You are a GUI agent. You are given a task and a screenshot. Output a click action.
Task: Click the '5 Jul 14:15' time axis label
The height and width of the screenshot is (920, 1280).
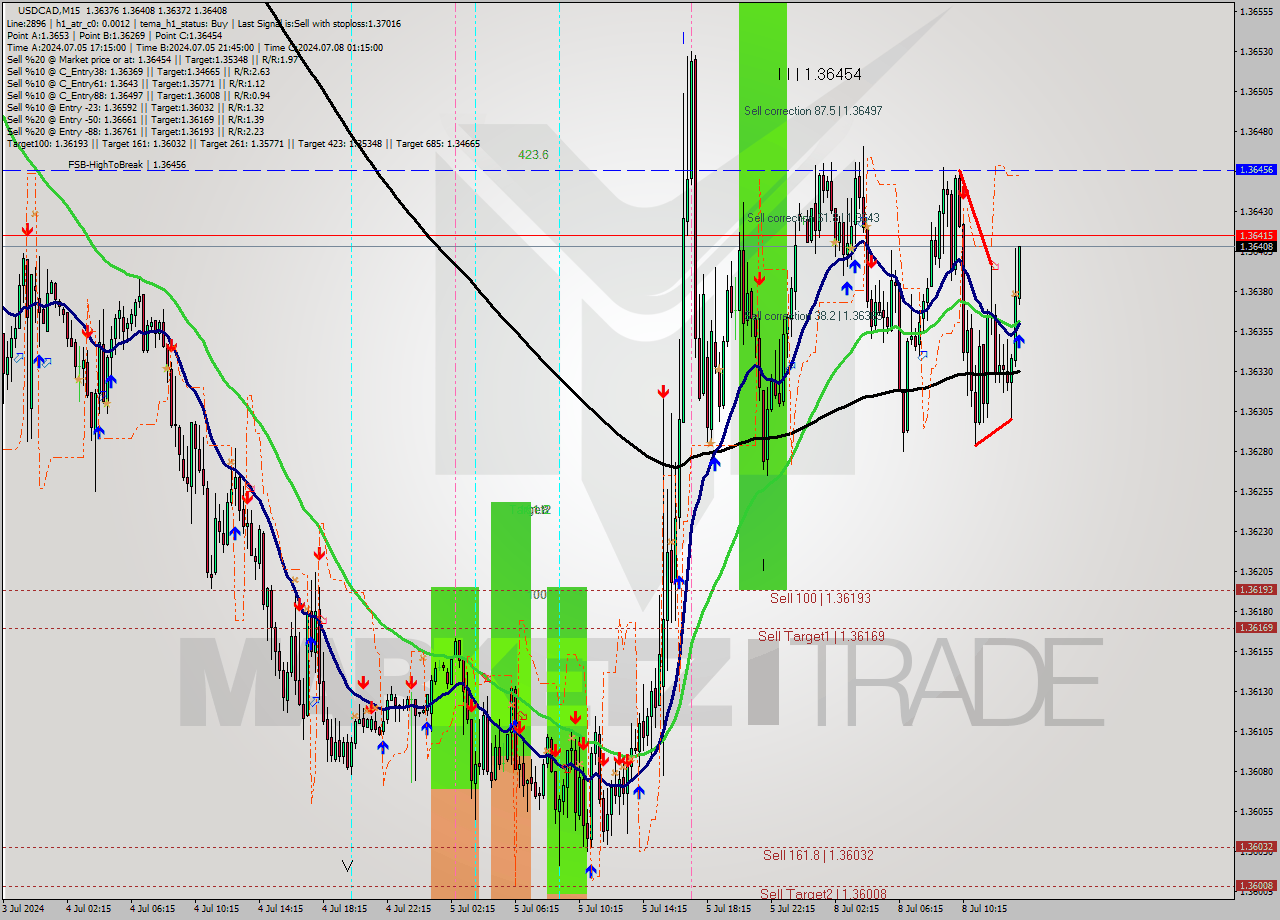[x=666, y=909]
